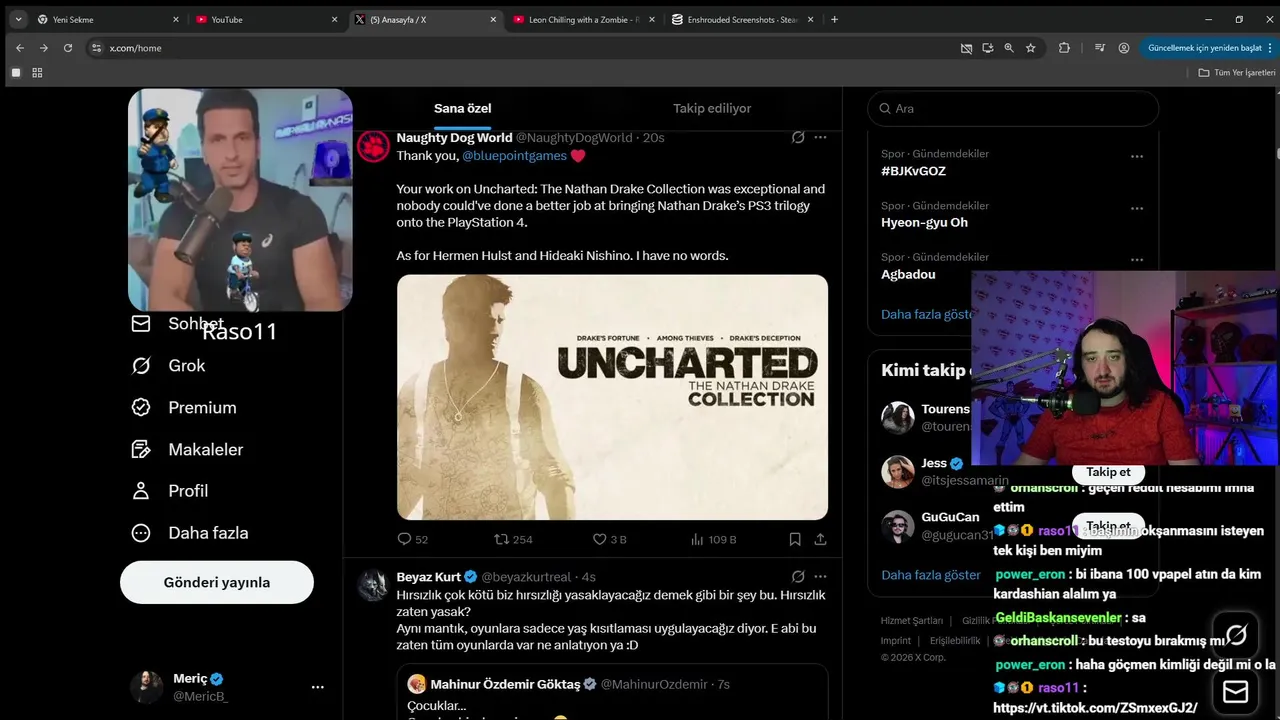Like the Naughty Dog World post
This screenshot has height=720, width=1280.
point(600,539)
